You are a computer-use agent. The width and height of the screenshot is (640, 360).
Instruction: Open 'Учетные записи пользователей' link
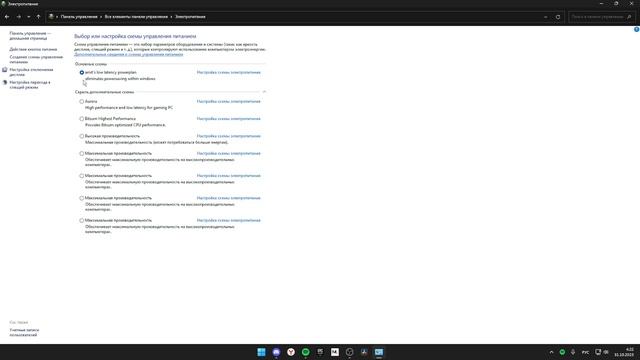tap(24, 332)
